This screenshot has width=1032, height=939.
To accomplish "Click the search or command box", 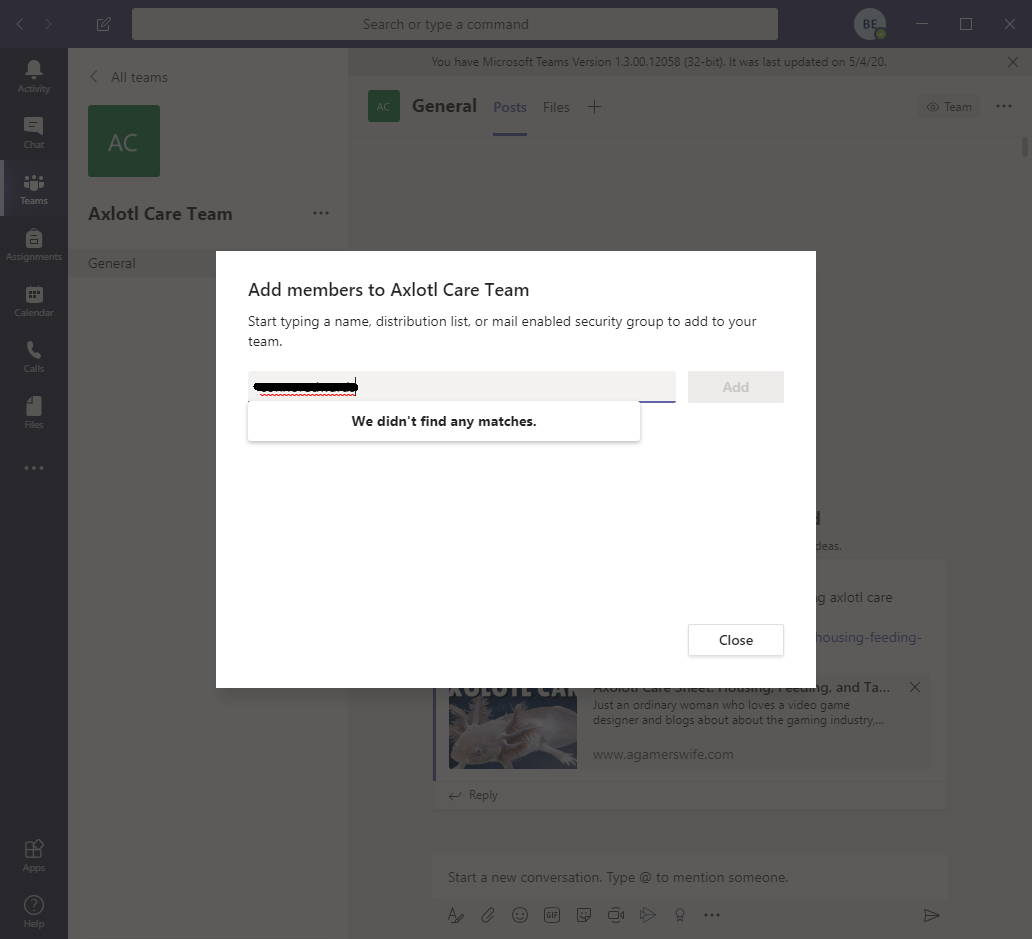I will click(x=455, y=24).
